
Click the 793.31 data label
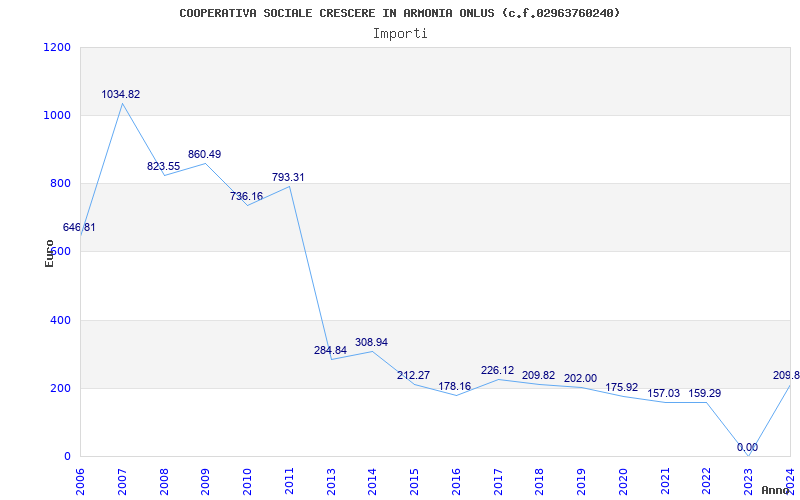pos(288,178)
